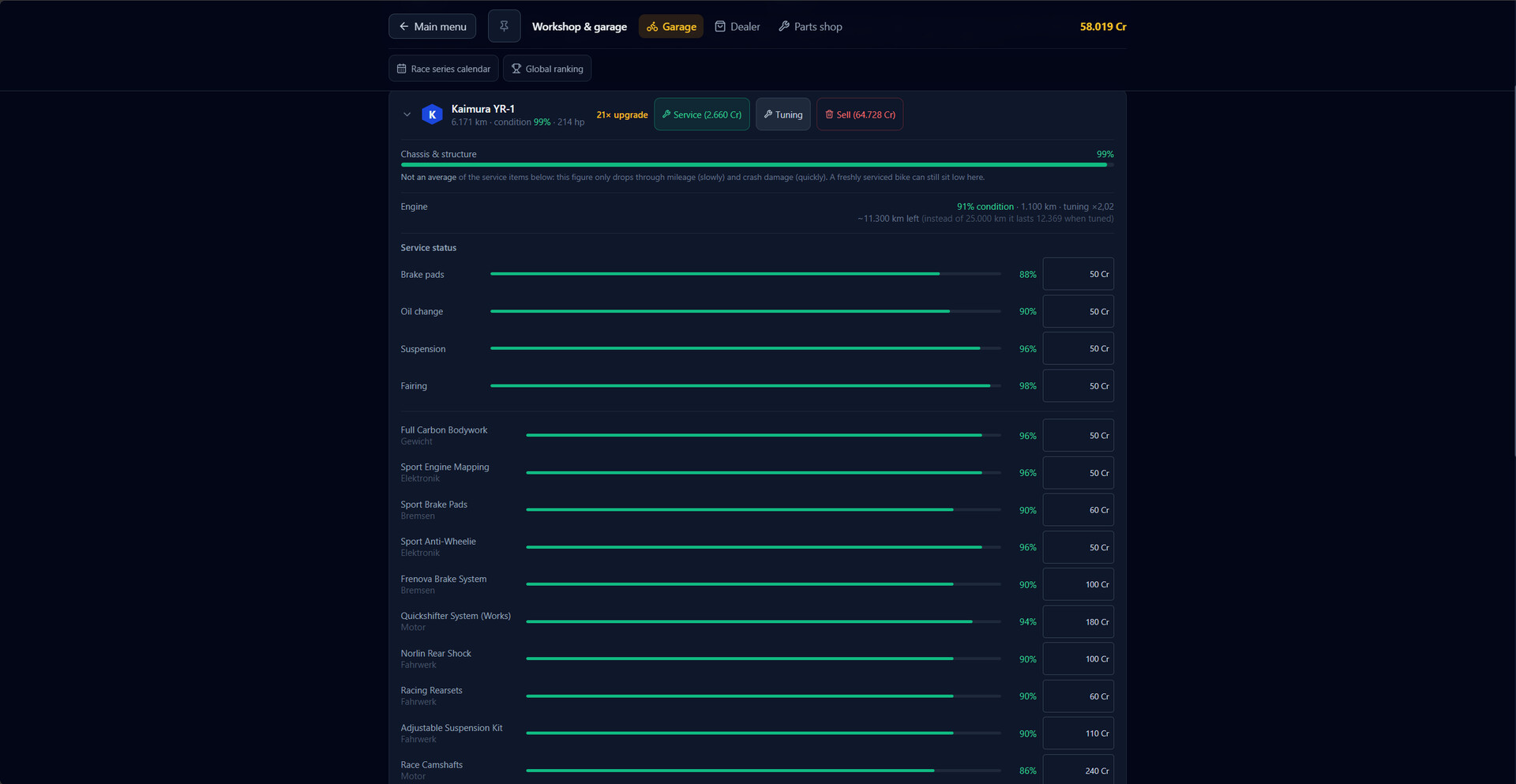Click the pin icon button
Screen dimensions: 1516x784
[x=504, y=26]
